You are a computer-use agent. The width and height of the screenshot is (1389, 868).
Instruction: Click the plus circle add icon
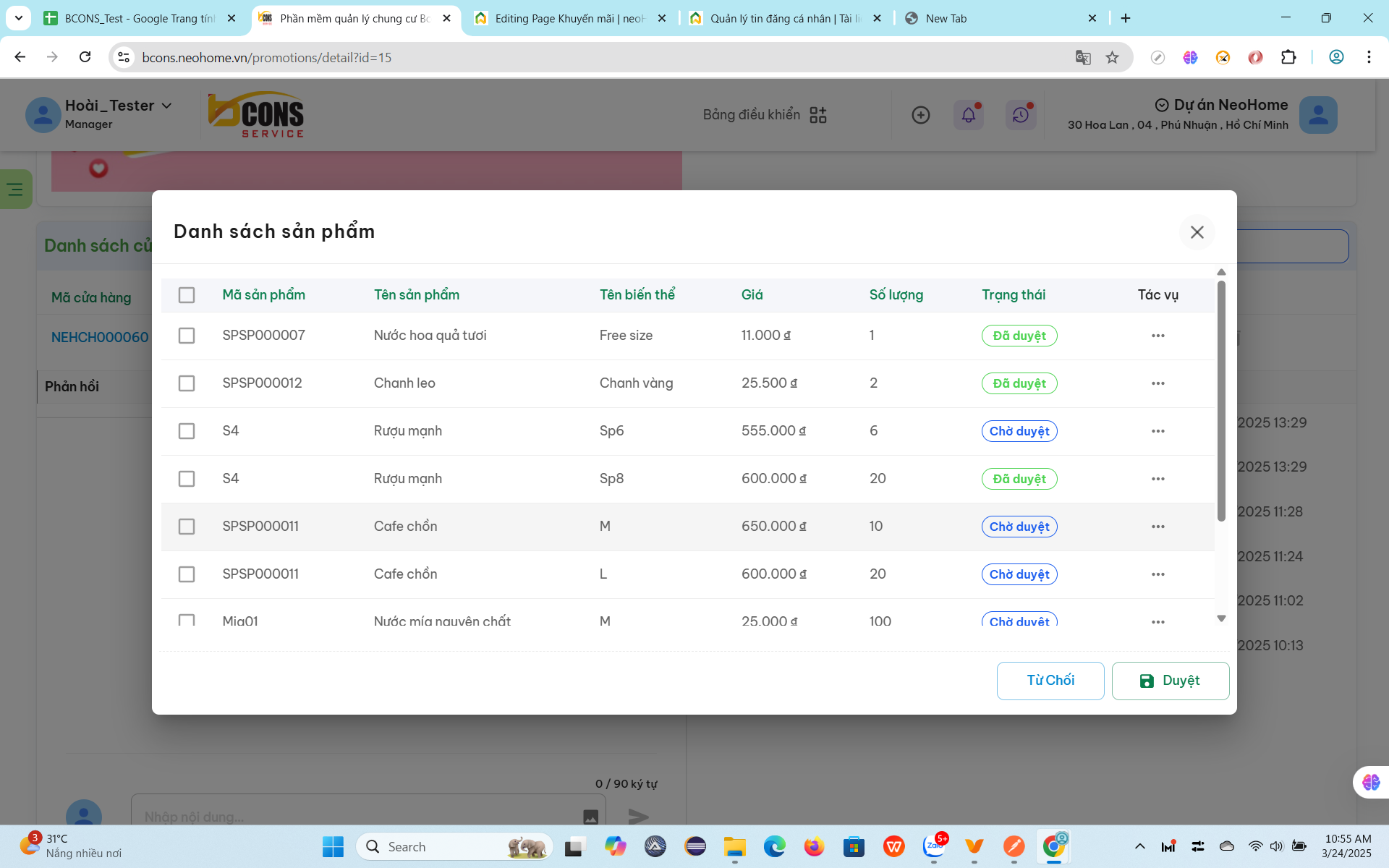coord(921,115)
